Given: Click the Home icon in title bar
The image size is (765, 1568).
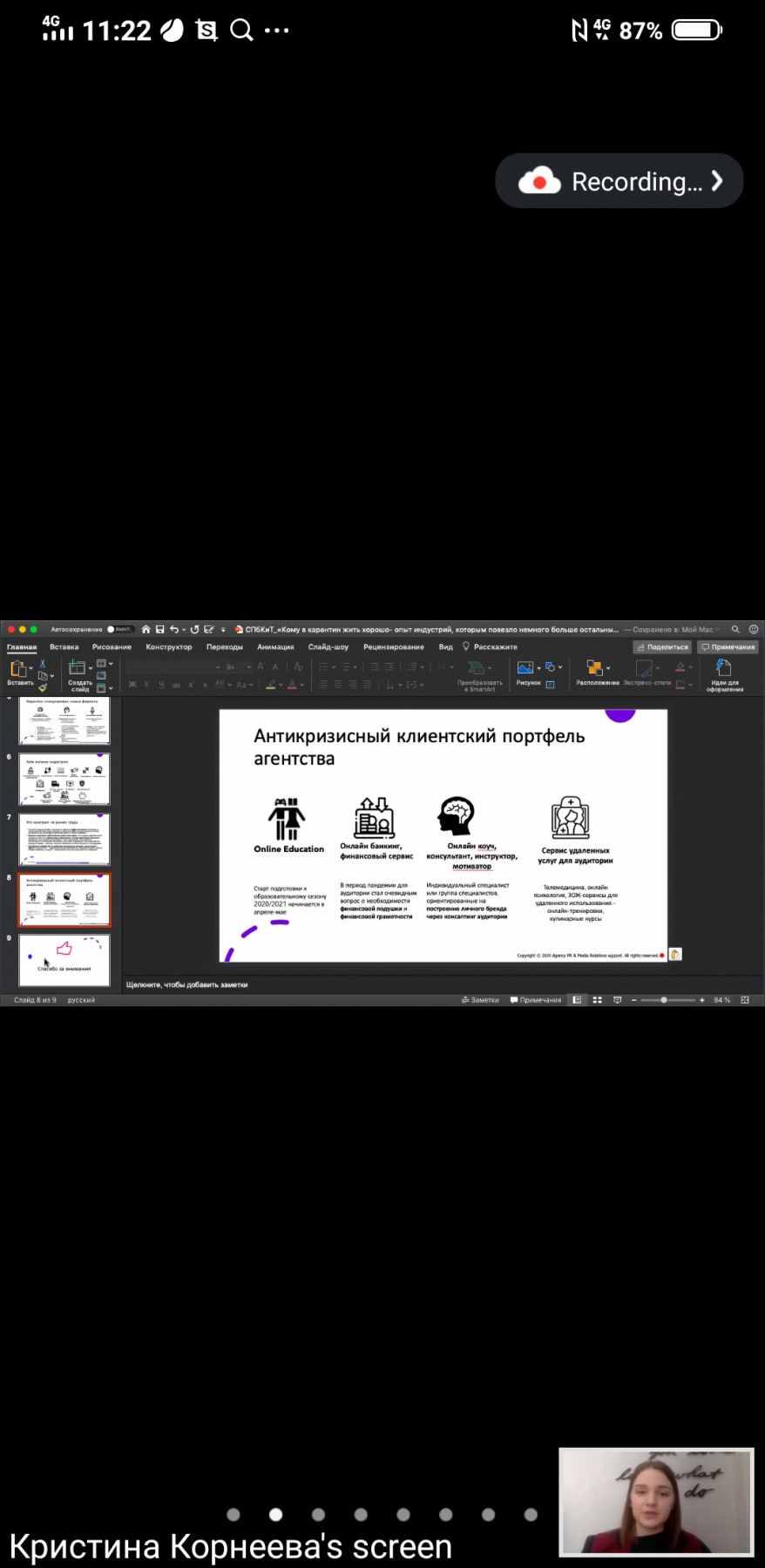Looking at the screenshot, I should pos(146,629).
